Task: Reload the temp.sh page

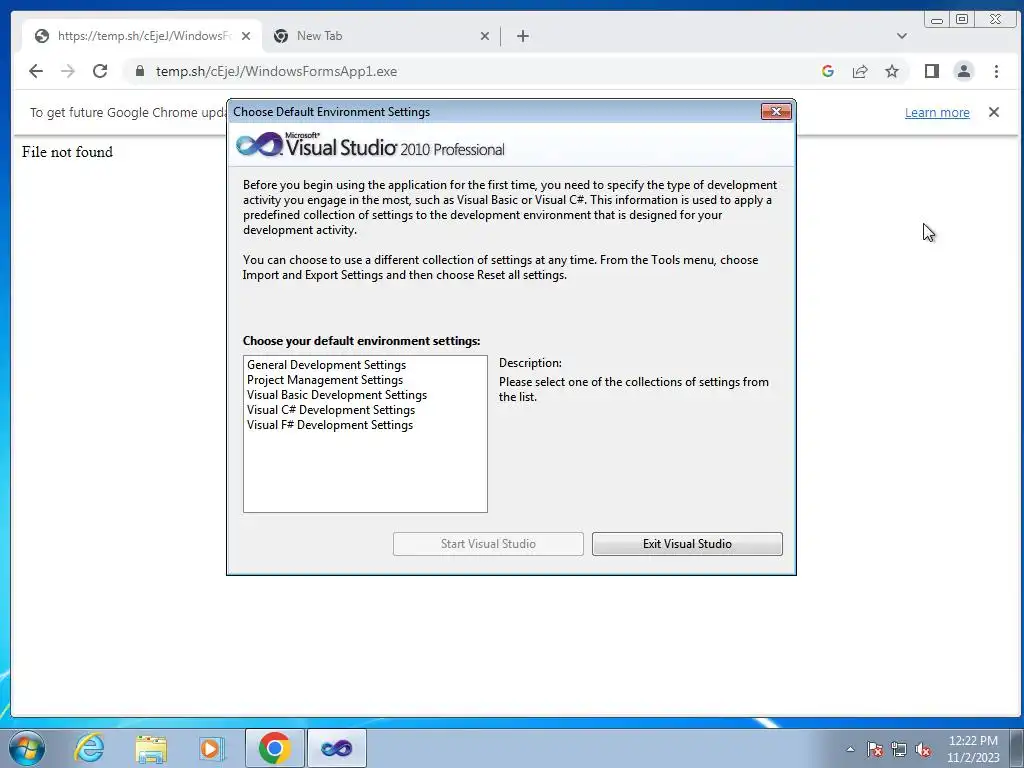Action: click(x=100, y=71)
